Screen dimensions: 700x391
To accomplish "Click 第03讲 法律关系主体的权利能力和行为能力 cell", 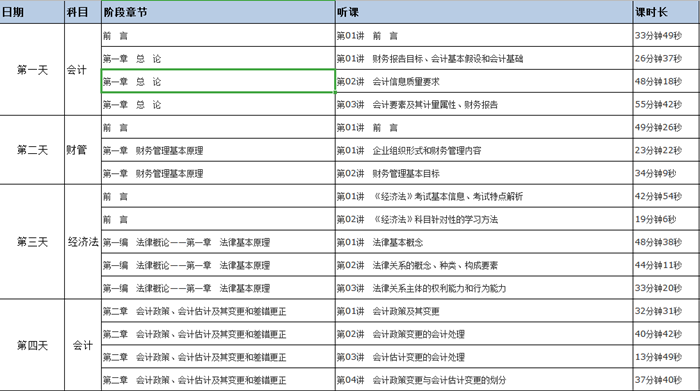I will pyautogui.click(x=484, y=288).
